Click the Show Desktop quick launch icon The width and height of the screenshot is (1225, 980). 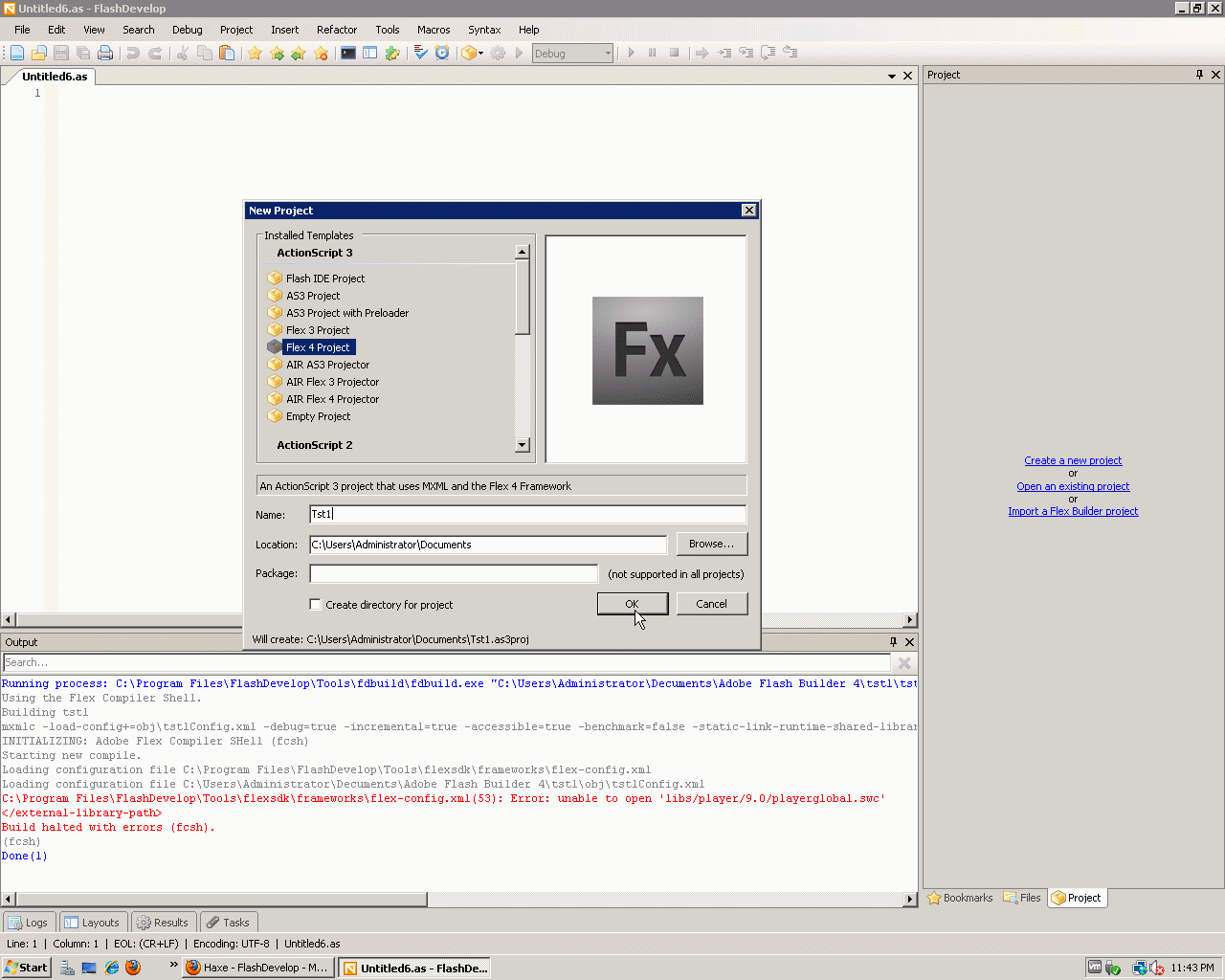point(89,968)
